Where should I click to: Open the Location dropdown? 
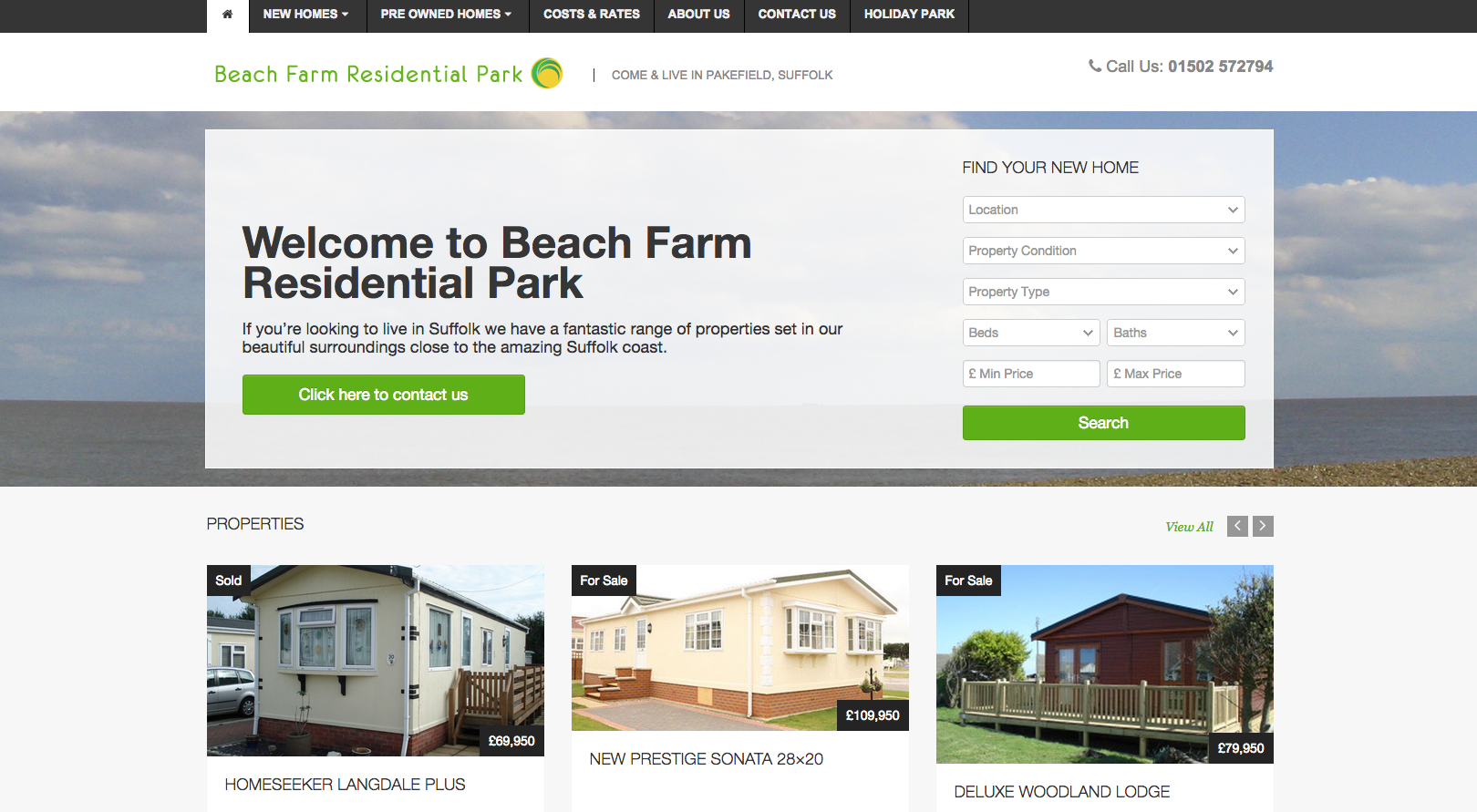(1103, 210)
